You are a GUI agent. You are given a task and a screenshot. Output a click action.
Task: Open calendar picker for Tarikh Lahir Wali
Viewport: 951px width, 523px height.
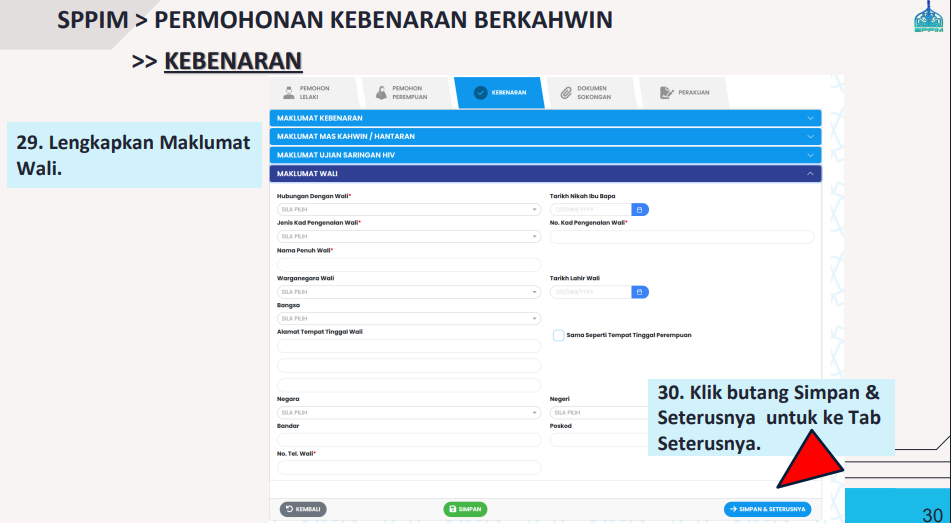point(640,292)
